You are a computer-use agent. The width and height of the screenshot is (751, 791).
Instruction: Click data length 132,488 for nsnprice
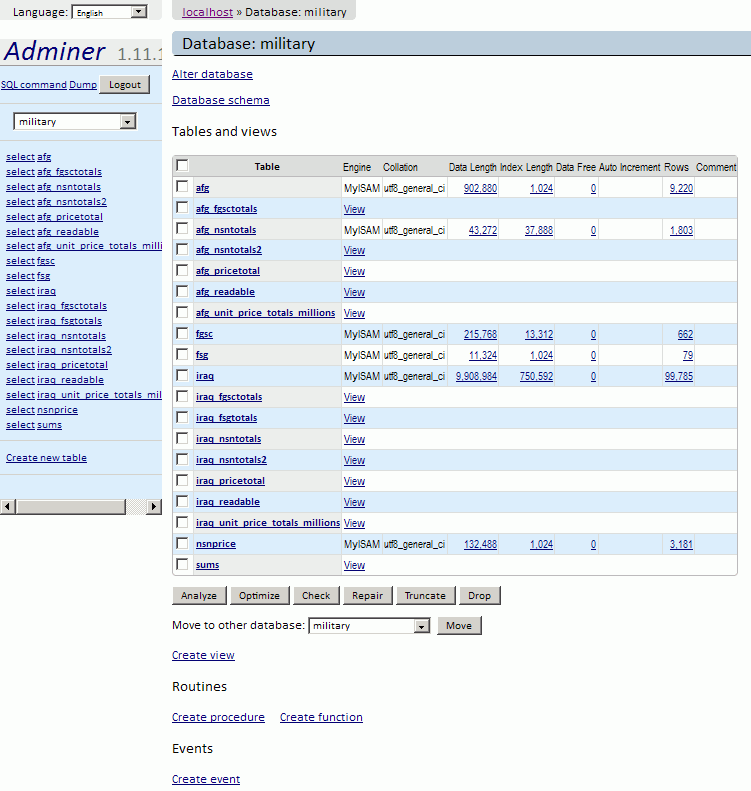(480, 544)
